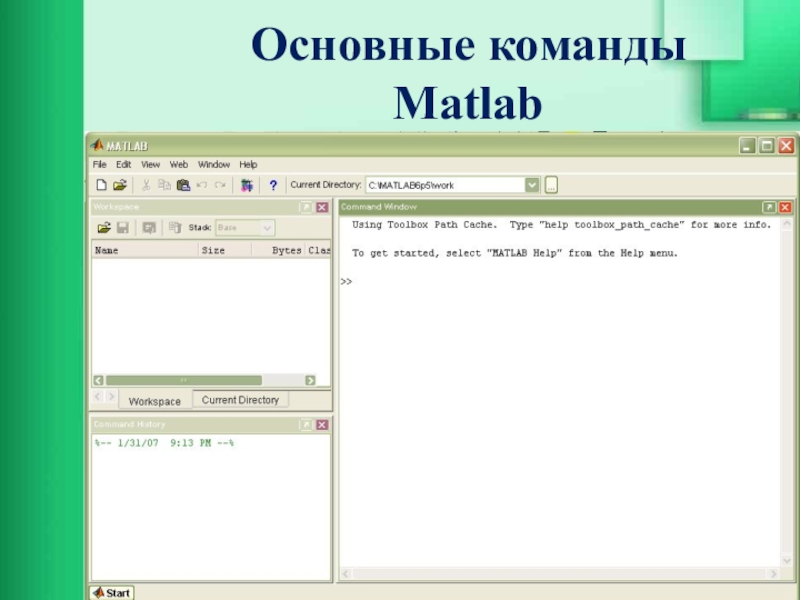Minimize the MATLAB window
Screen dimensions: 800x600
747,146
